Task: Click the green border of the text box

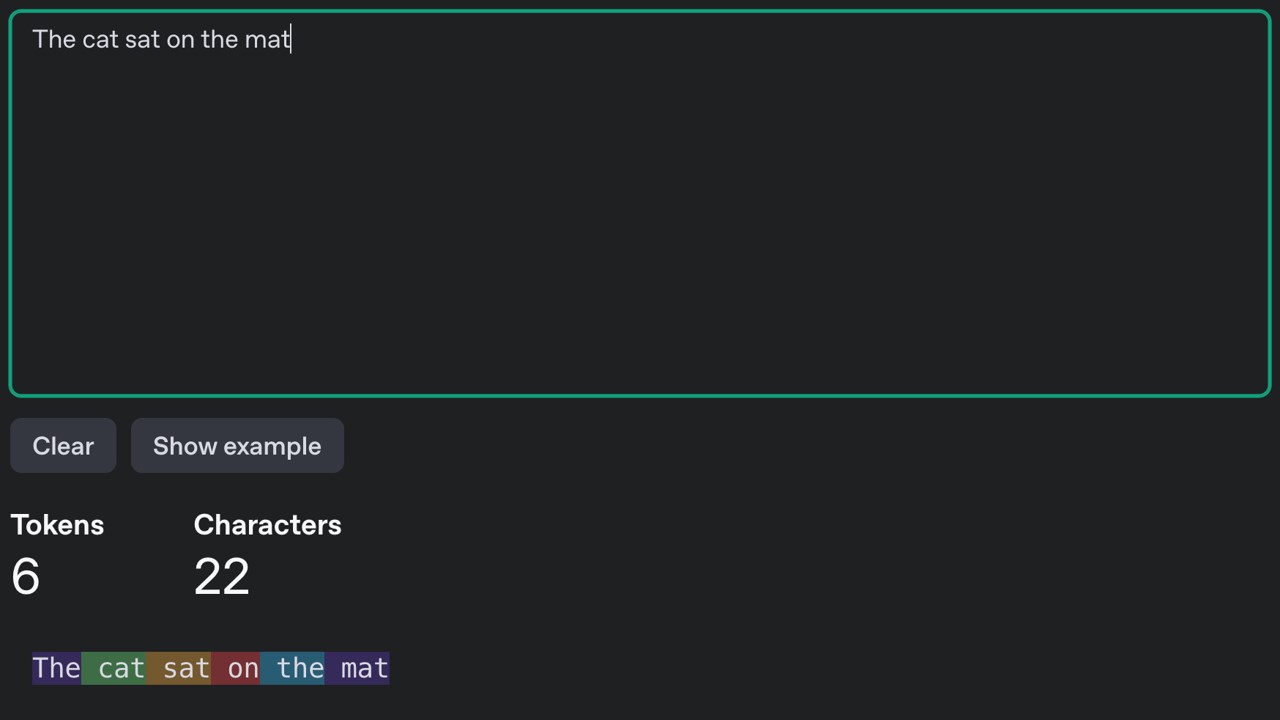Action: coord(640,11)
